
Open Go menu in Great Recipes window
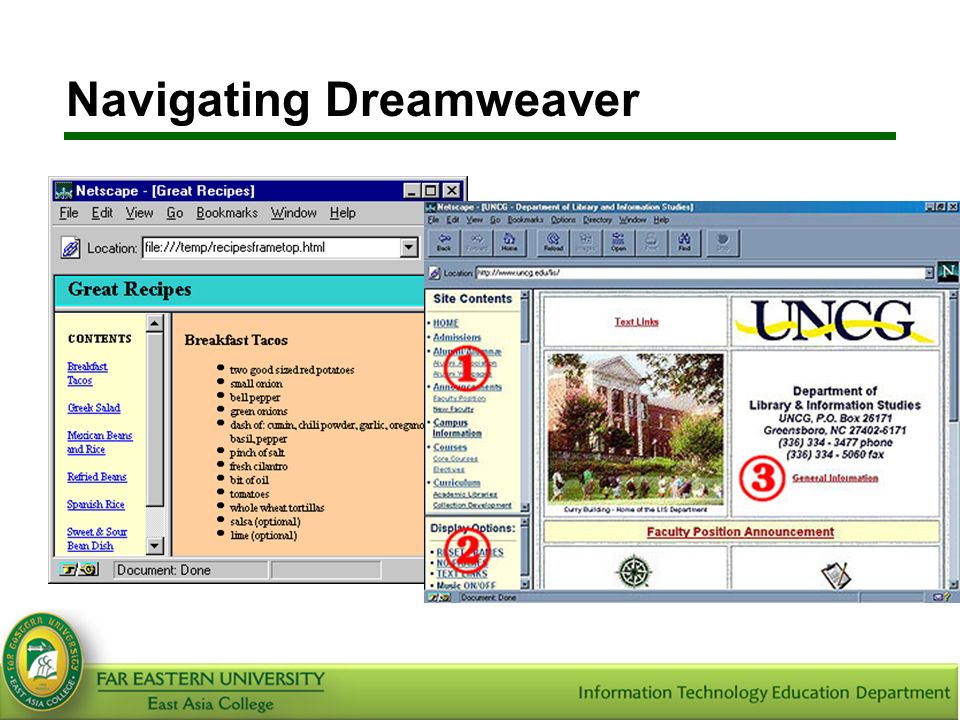pyautogui.click(x=174, y=212)
